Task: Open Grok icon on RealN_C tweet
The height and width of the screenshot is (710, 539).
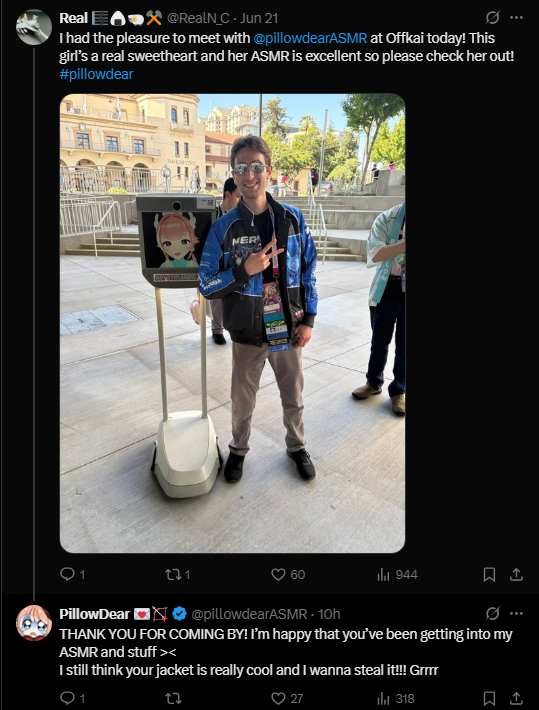Action: 492,18
